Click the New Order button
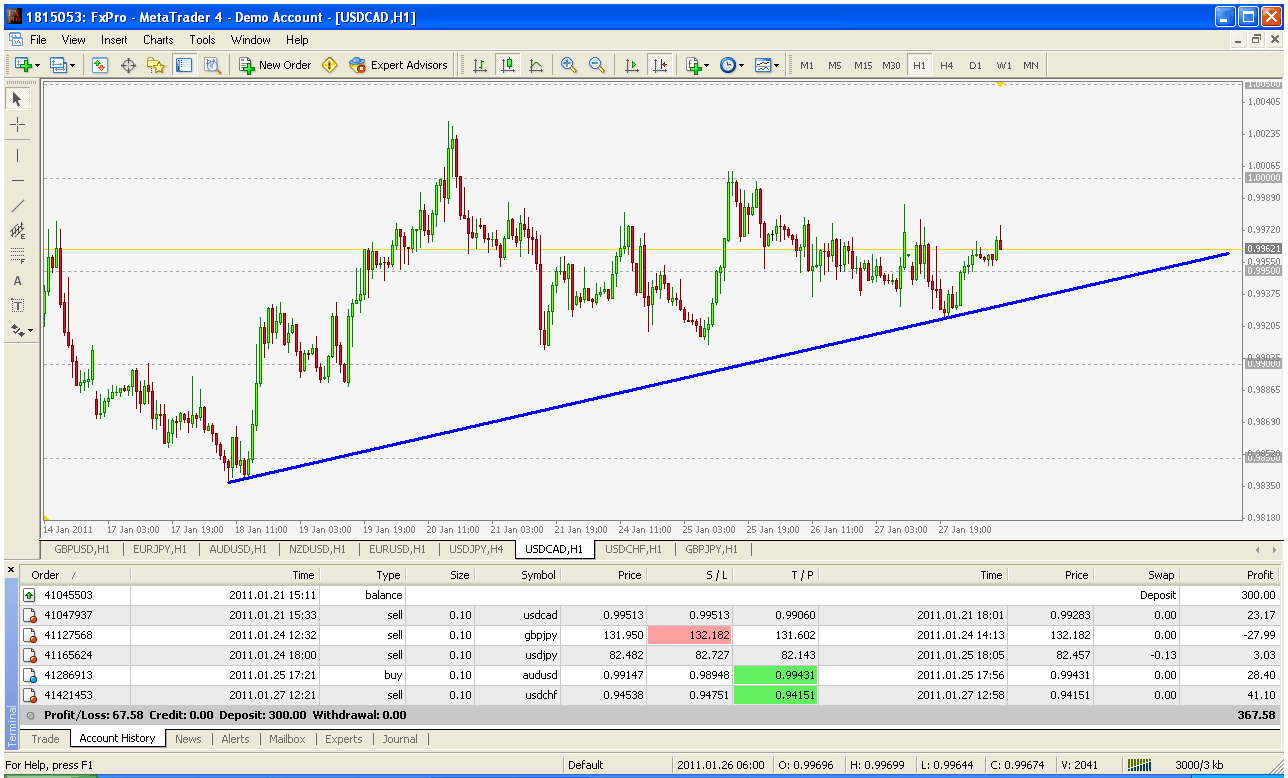1288x778 pixels. 275,65
